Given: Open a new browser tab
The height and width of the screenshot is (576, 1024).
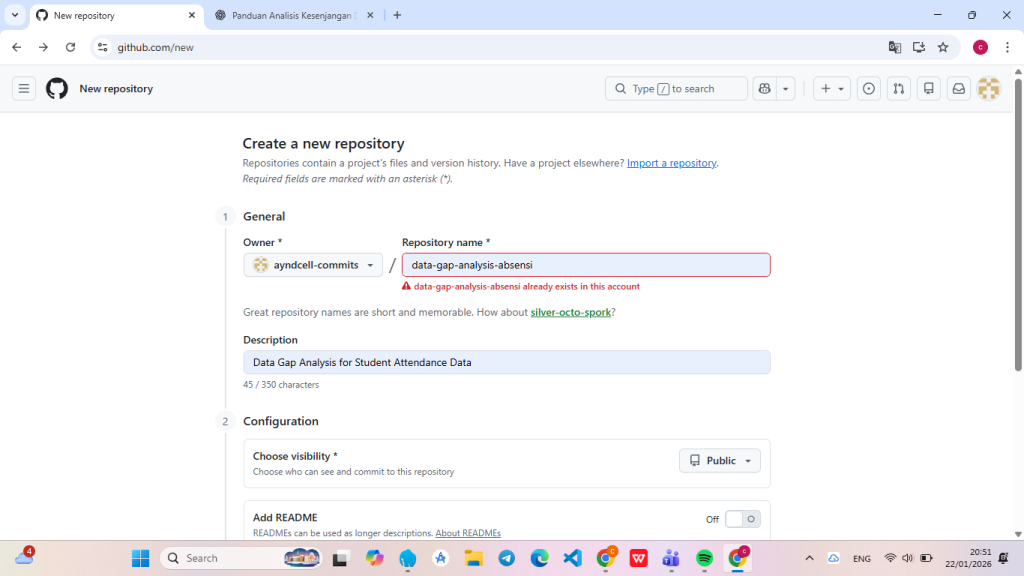Looking at the screenshot, I should tap(397, 15).
